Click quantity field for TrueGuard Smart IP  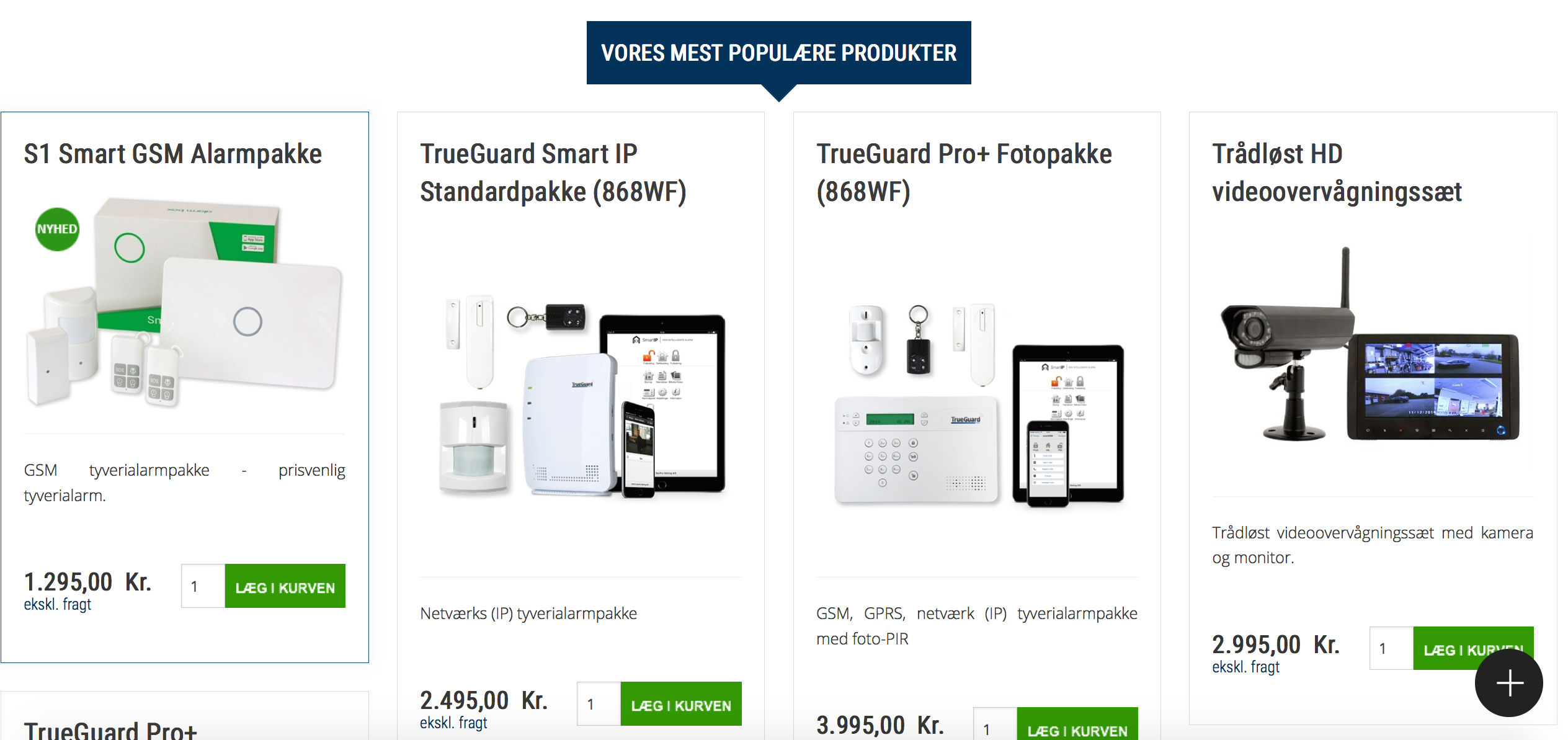[x=599, y=704]
